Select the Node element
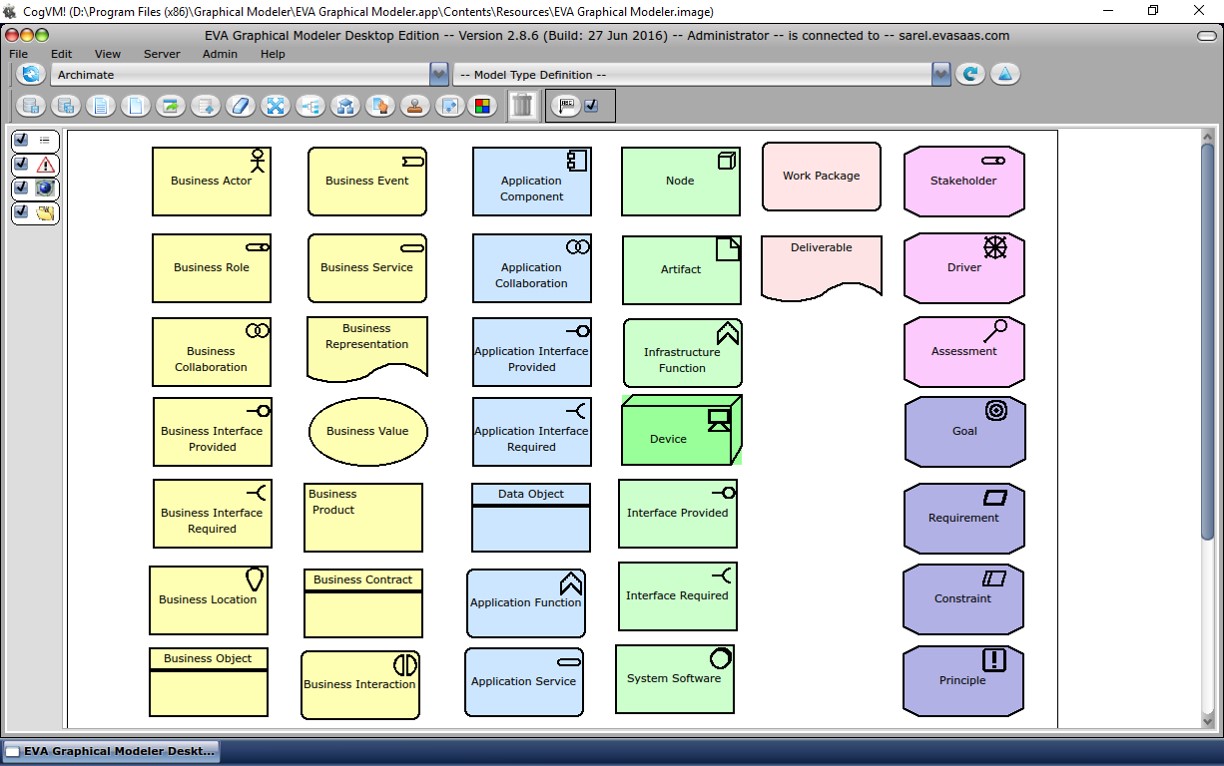1224x766 pixels. point(681,181)
